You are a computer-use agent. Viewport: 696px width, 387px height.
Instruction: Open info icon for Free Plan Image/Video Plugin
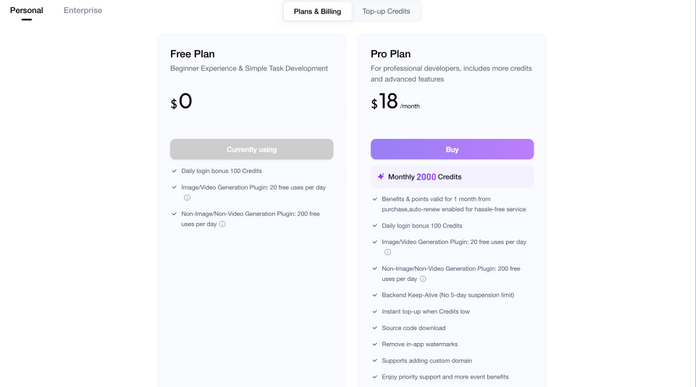pos(187,197)
